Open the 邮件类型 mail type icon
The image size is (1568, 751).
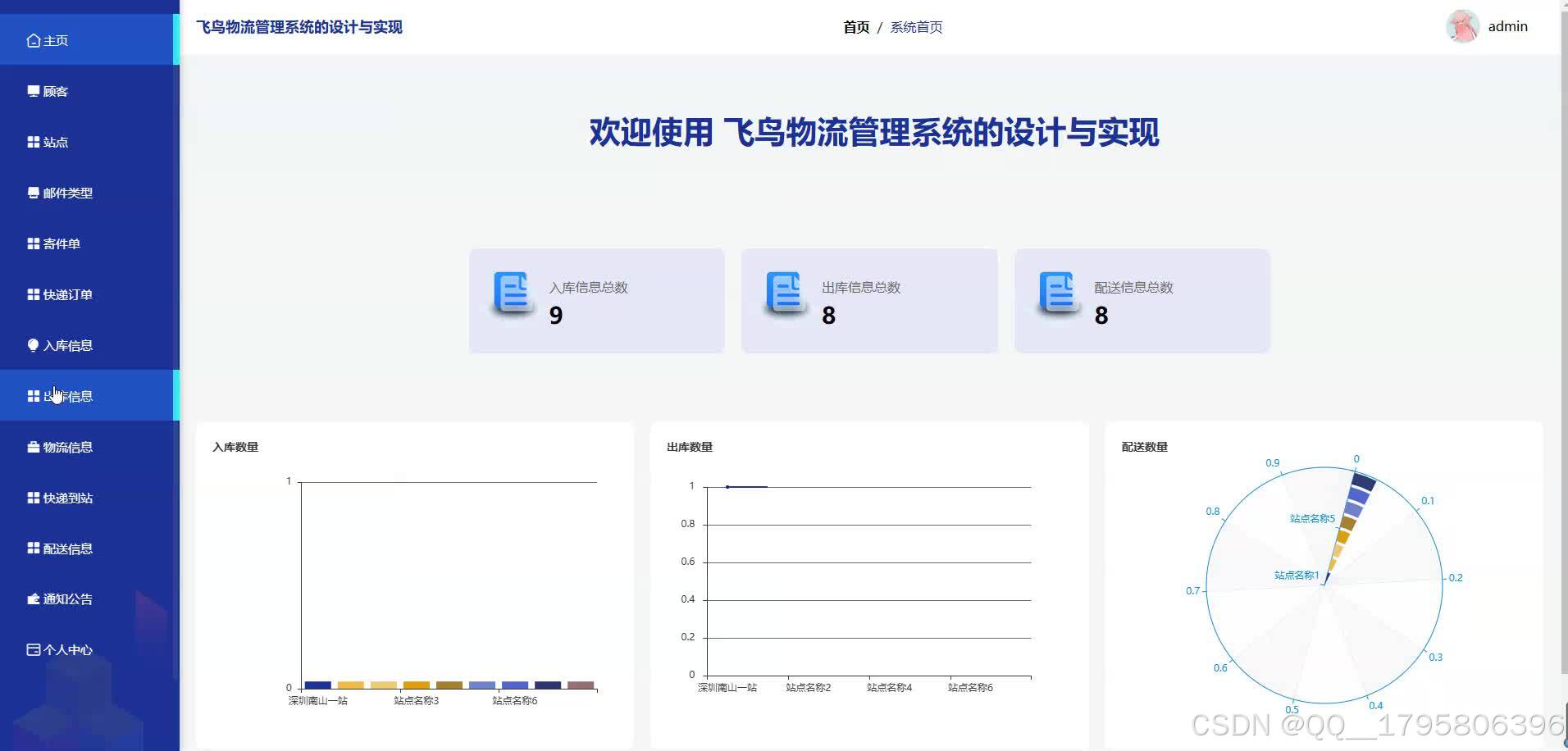(x=31, y=192)
